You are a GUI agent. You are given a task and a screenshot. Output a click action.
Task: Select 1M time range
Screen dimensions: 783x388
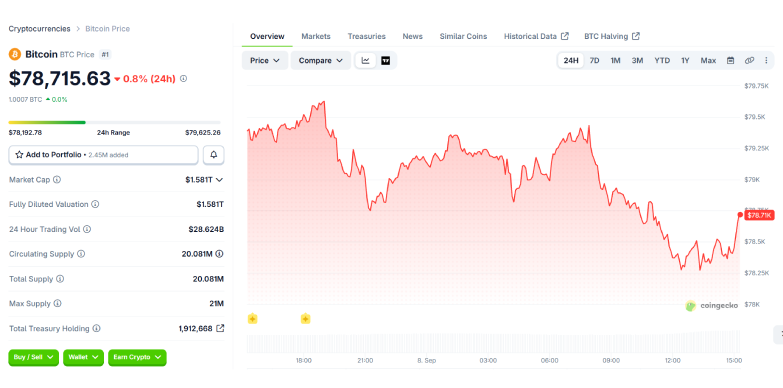615,60
